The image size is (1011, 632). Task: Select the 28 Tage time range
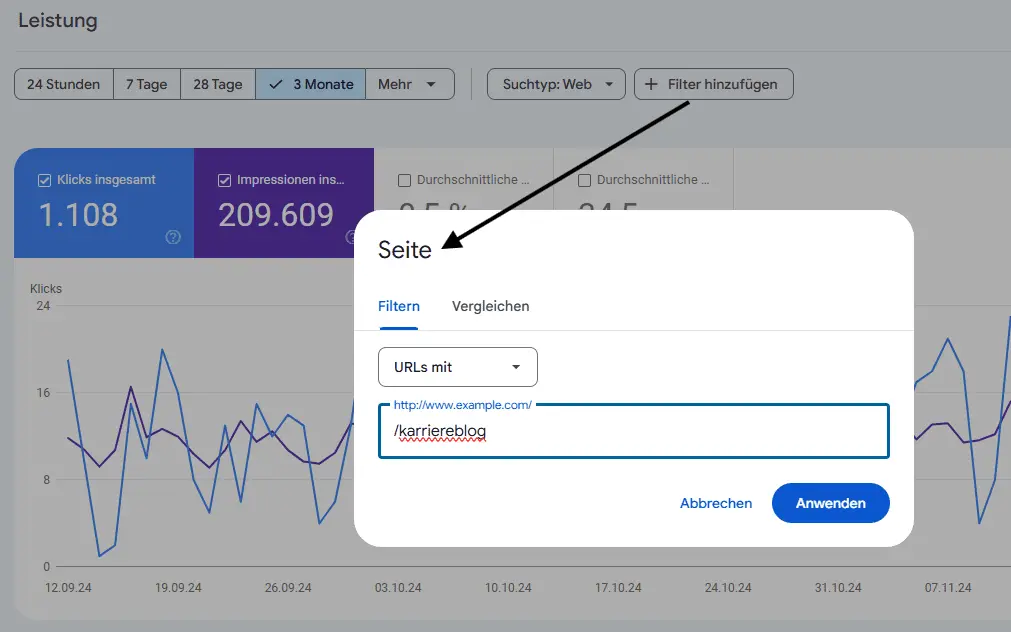click(218, 85)
